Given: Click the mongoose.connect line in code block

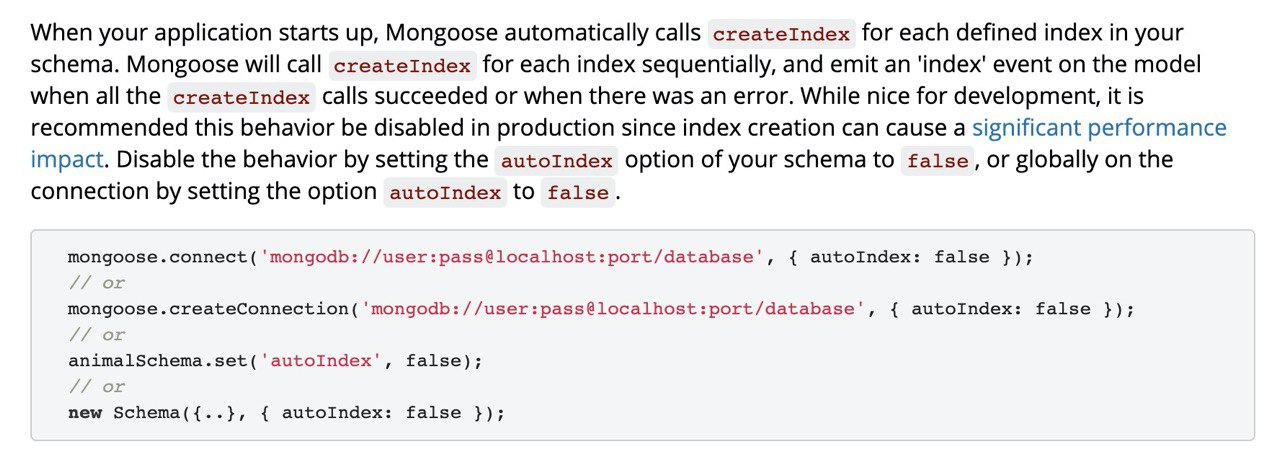Looking at the screenshot, I should [x=550, y=257].
